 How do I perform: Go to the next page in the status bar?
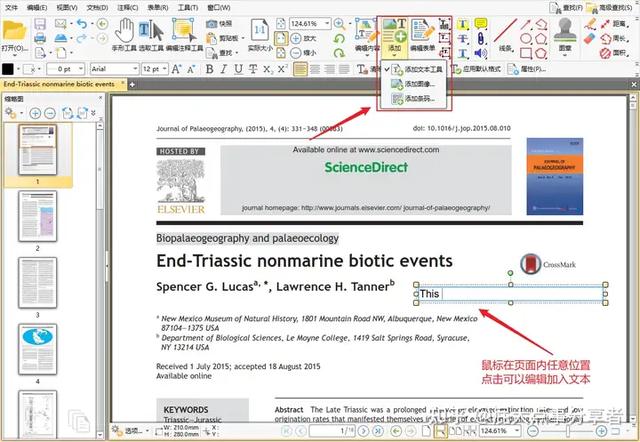click(364, 431)
